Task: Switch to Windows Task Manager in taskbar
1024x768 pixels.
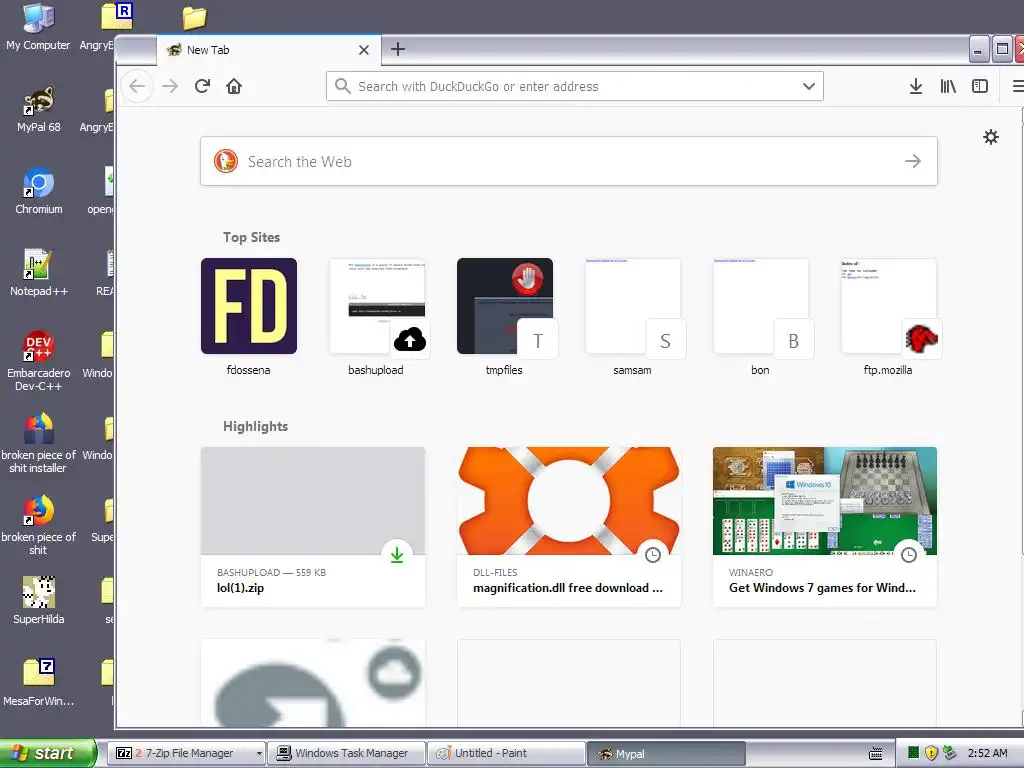Action: (x=347, y=753)
